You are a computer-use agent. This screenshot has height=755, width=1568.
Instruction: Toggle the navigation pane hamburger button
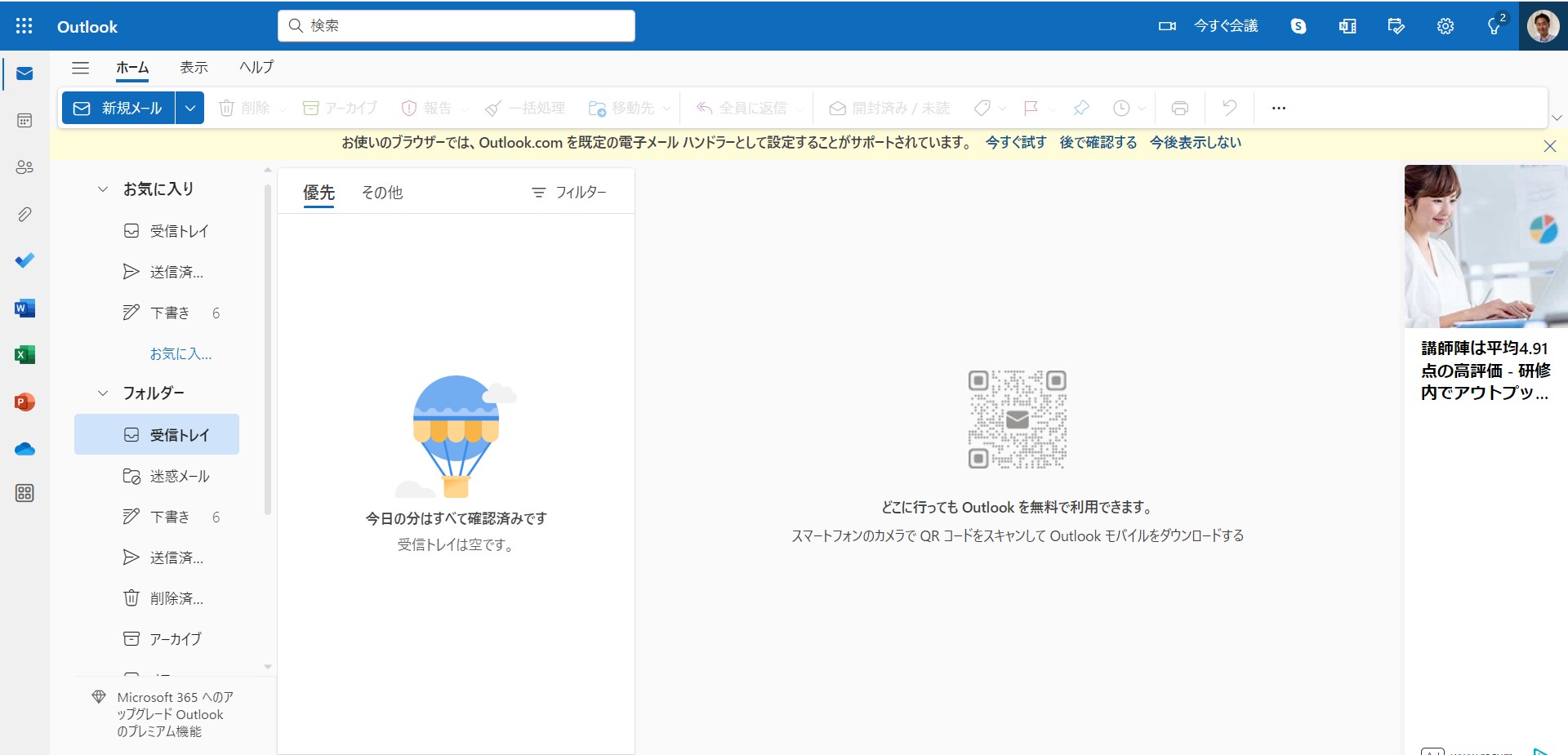[80, 68]
